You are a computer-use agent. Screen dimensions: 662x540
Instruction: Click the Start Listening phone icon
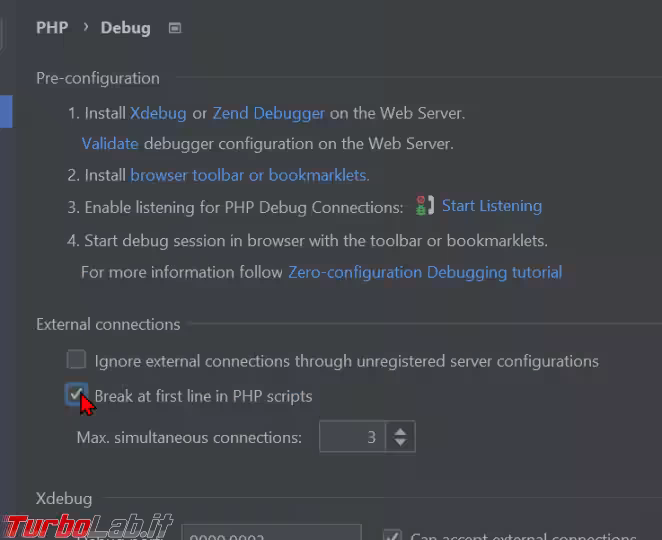(x=425, y=206)
